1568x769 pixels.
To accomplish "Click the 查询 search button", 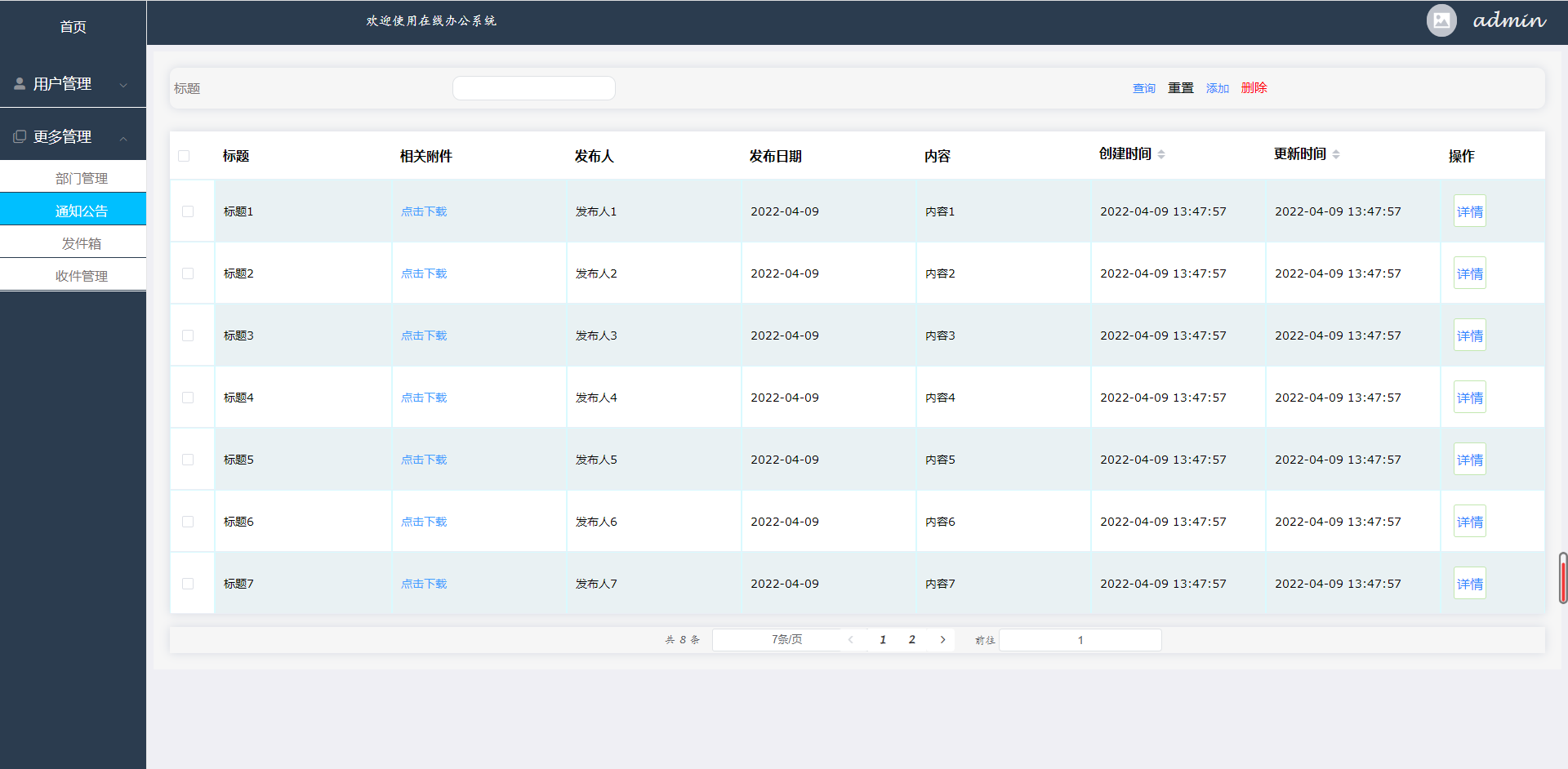I will click(x=1143, y=88).
